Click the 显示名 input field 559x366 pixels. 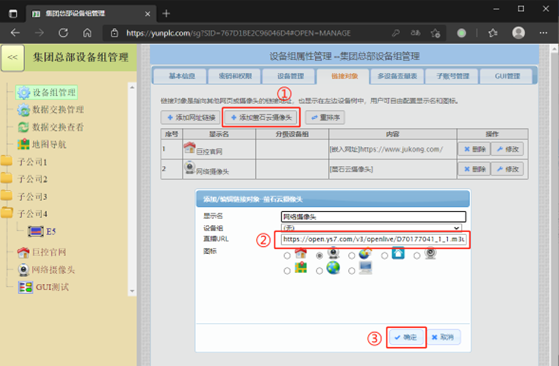pos(373,216)
